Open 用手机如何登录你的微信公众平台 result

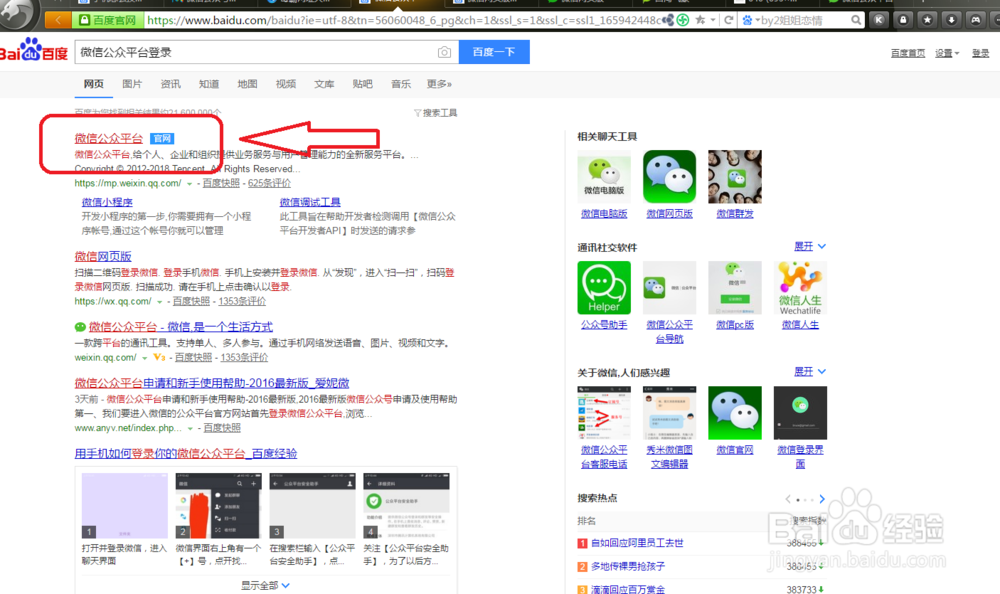(x=186, y=454)
